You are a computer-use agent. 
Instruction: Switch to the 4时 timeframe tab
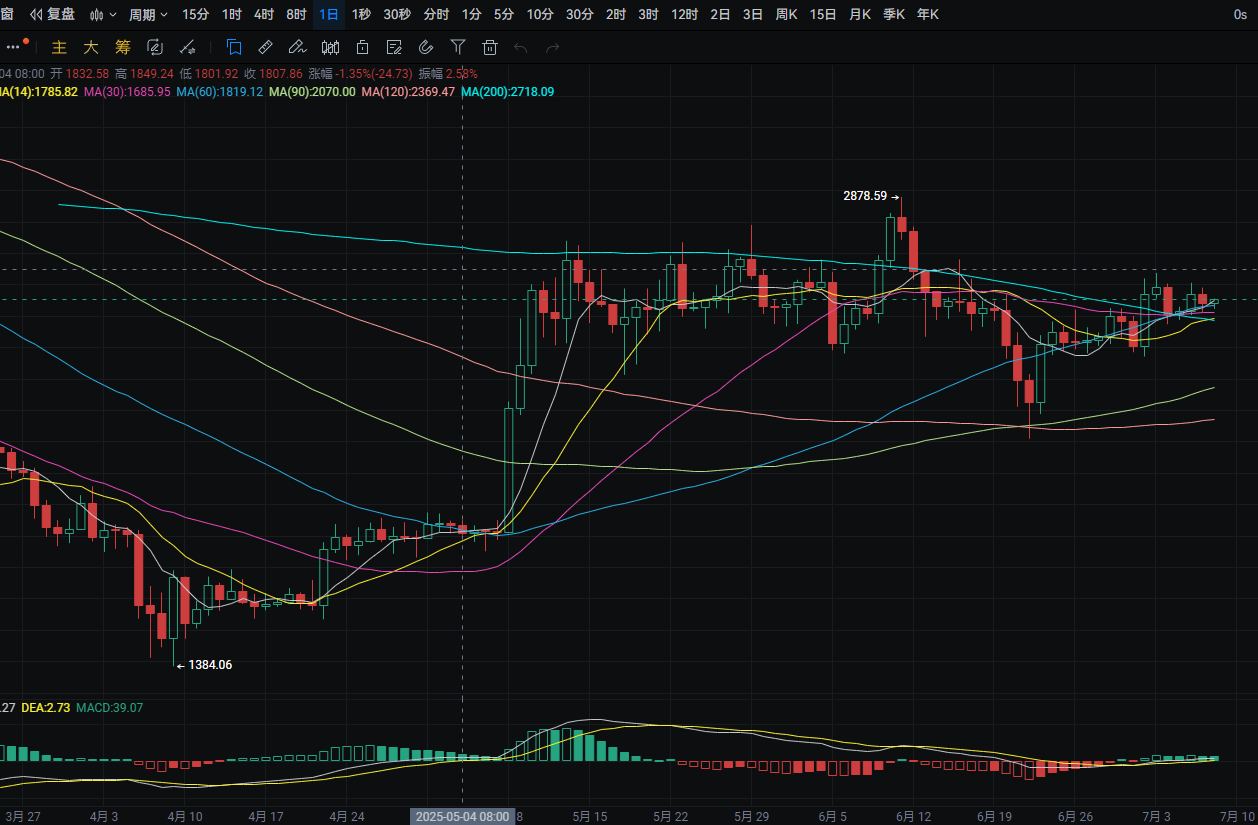[264, 15]
